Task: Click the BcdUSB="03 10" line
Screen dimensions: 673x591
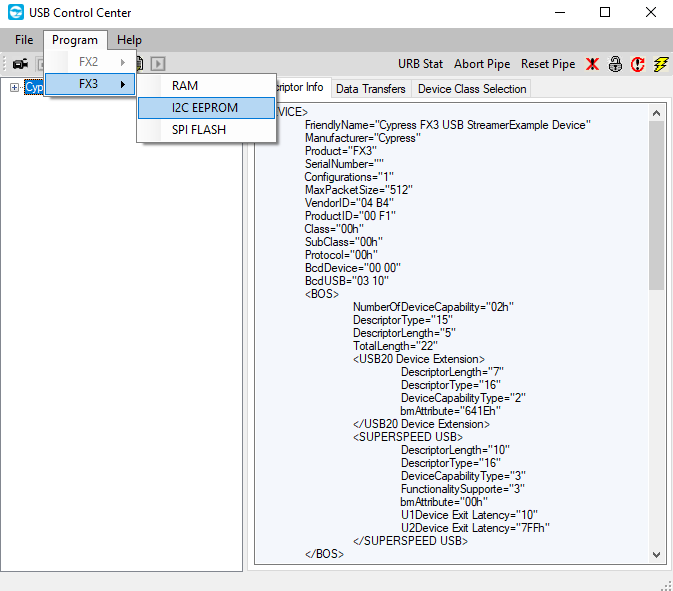Action: pyautogui.click(x=346, y=281)
